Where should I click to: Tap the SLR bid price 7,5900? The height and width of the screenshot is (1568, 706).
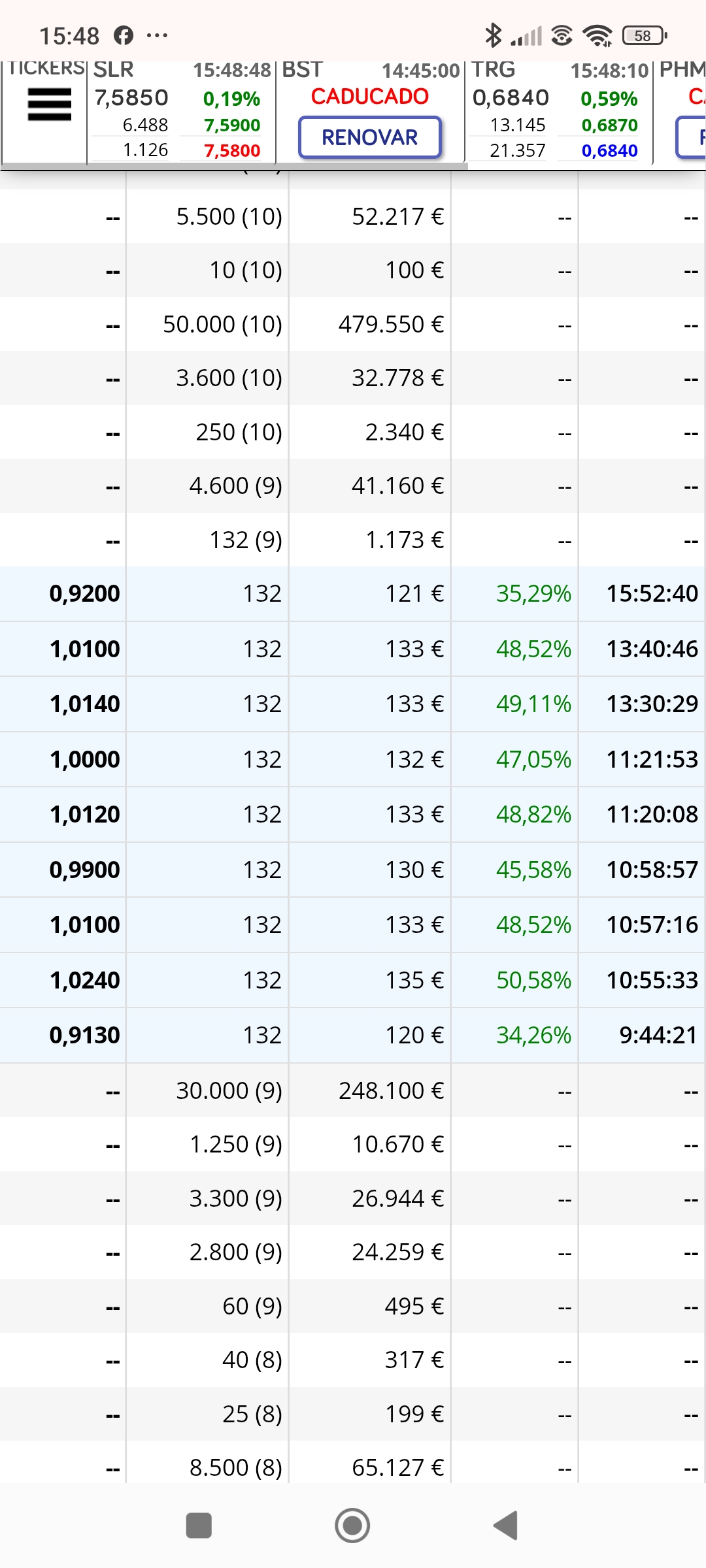coord(232,125)
